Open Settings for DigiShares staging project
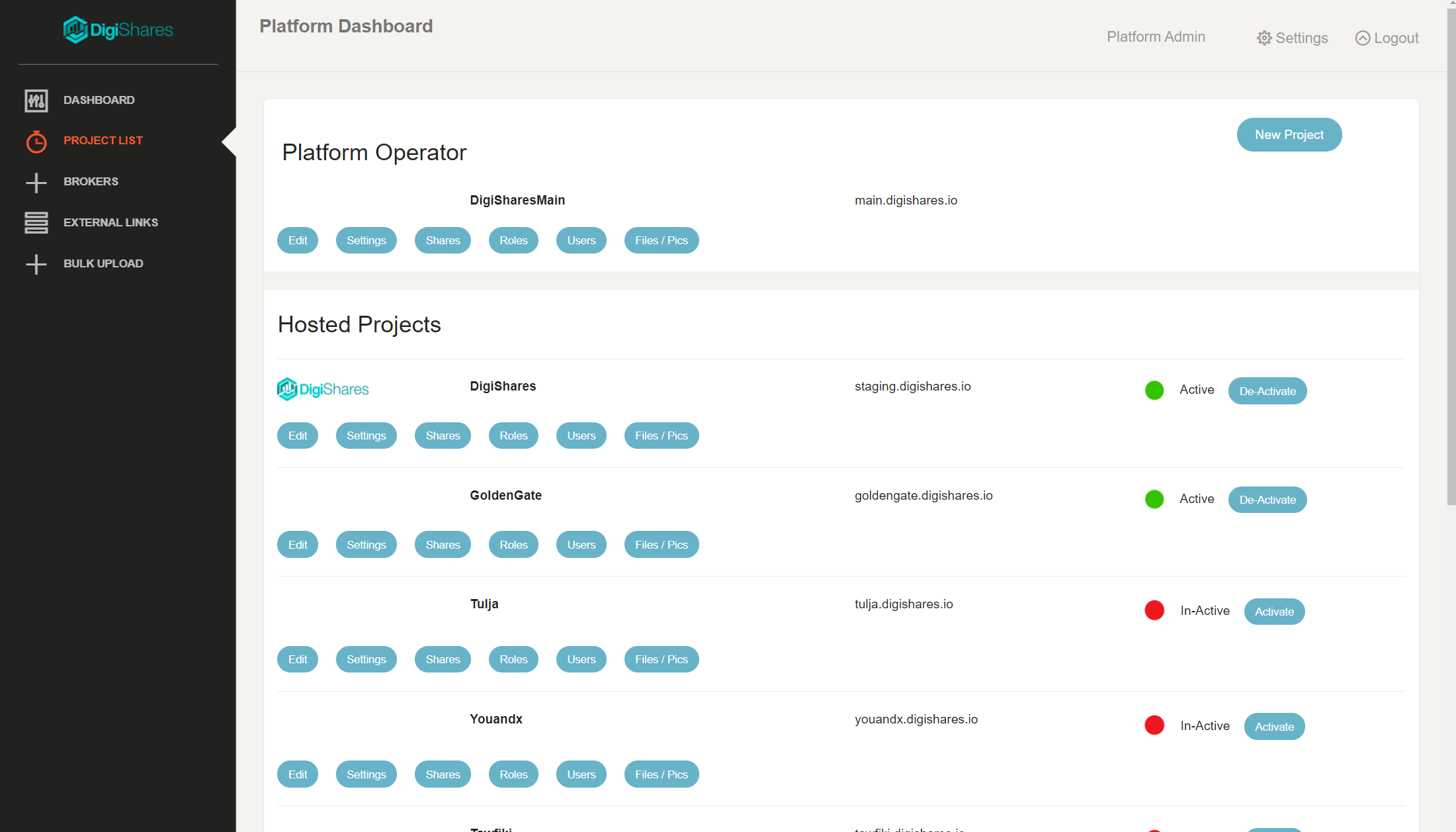The height and width of the screenshot is (832, 1456). 366,436
